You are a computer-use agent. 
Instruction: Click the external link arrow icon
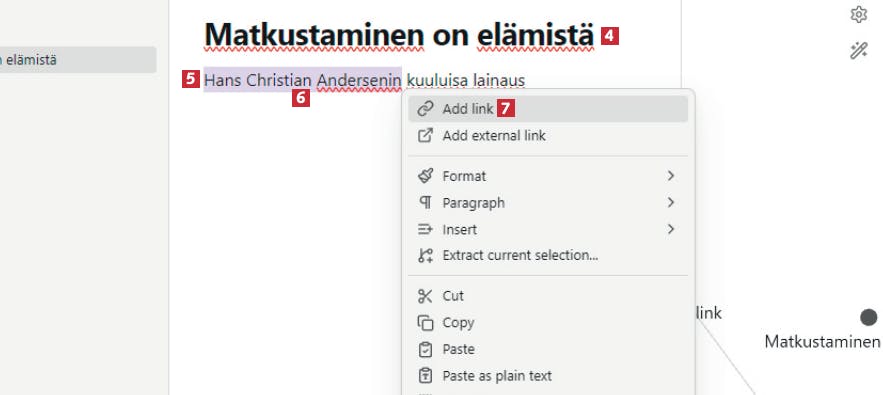(x=425, y=136)
